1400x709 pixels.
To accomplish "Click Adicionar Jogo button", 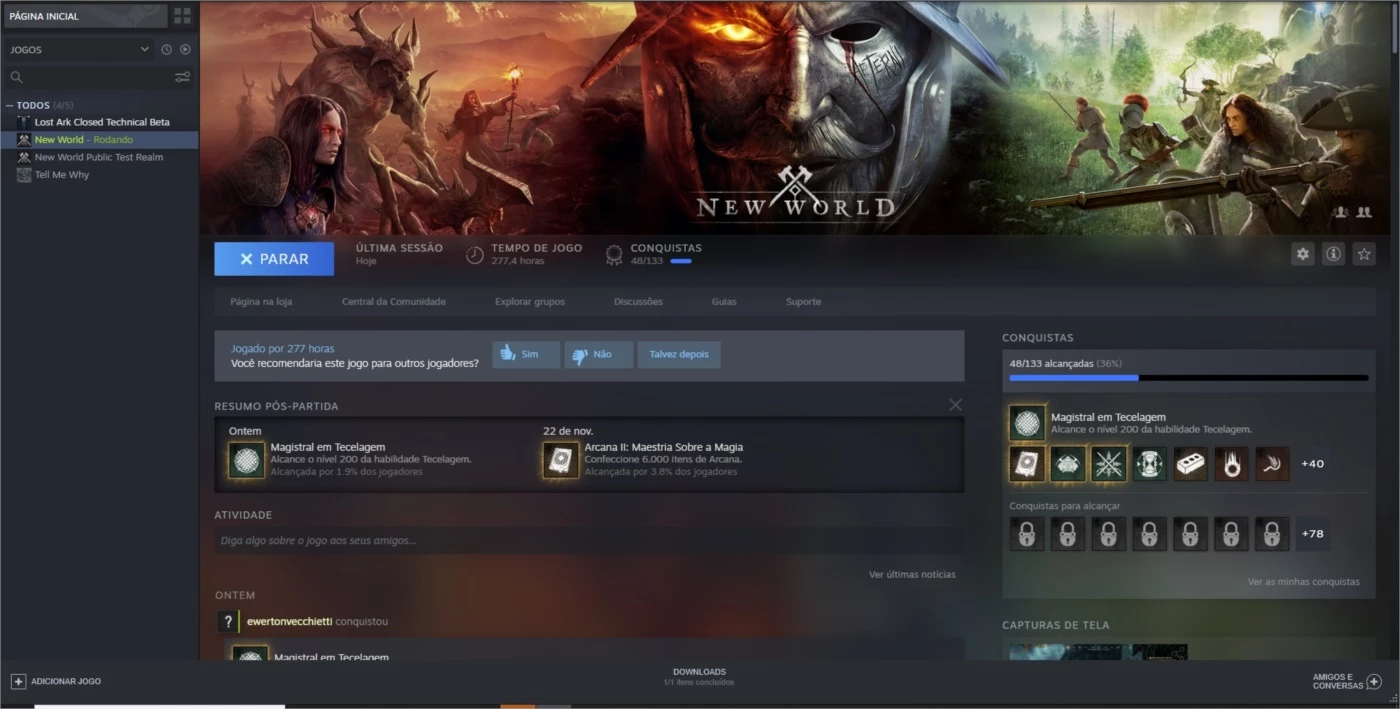I will (56, 681).
